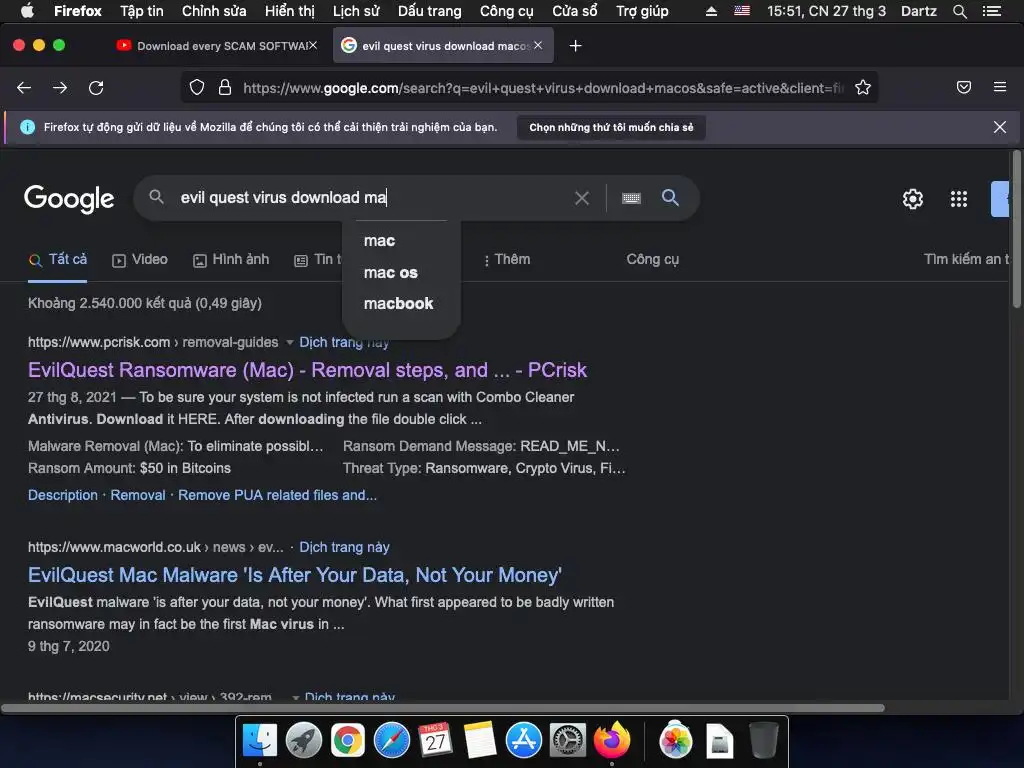This screenshot has width=1024, height=768.
Task: Select the 'Tất cả' results tab
Action: click(x=57, y=260)
